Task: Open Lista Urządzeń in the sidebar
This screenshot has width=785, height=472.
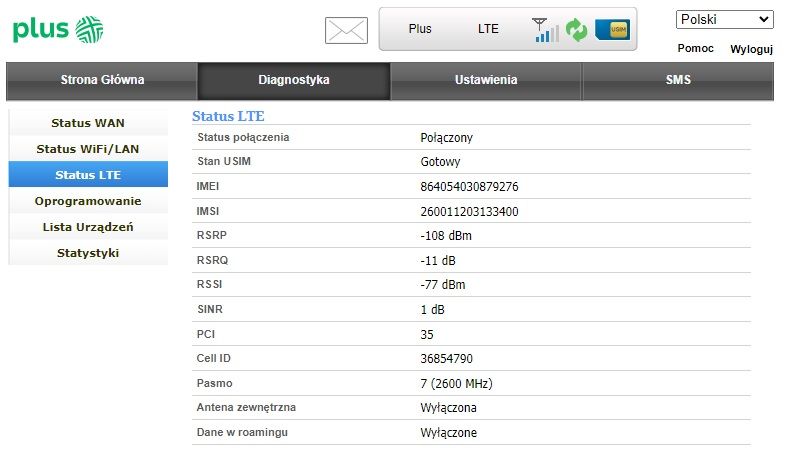Action: coord(88,227)
